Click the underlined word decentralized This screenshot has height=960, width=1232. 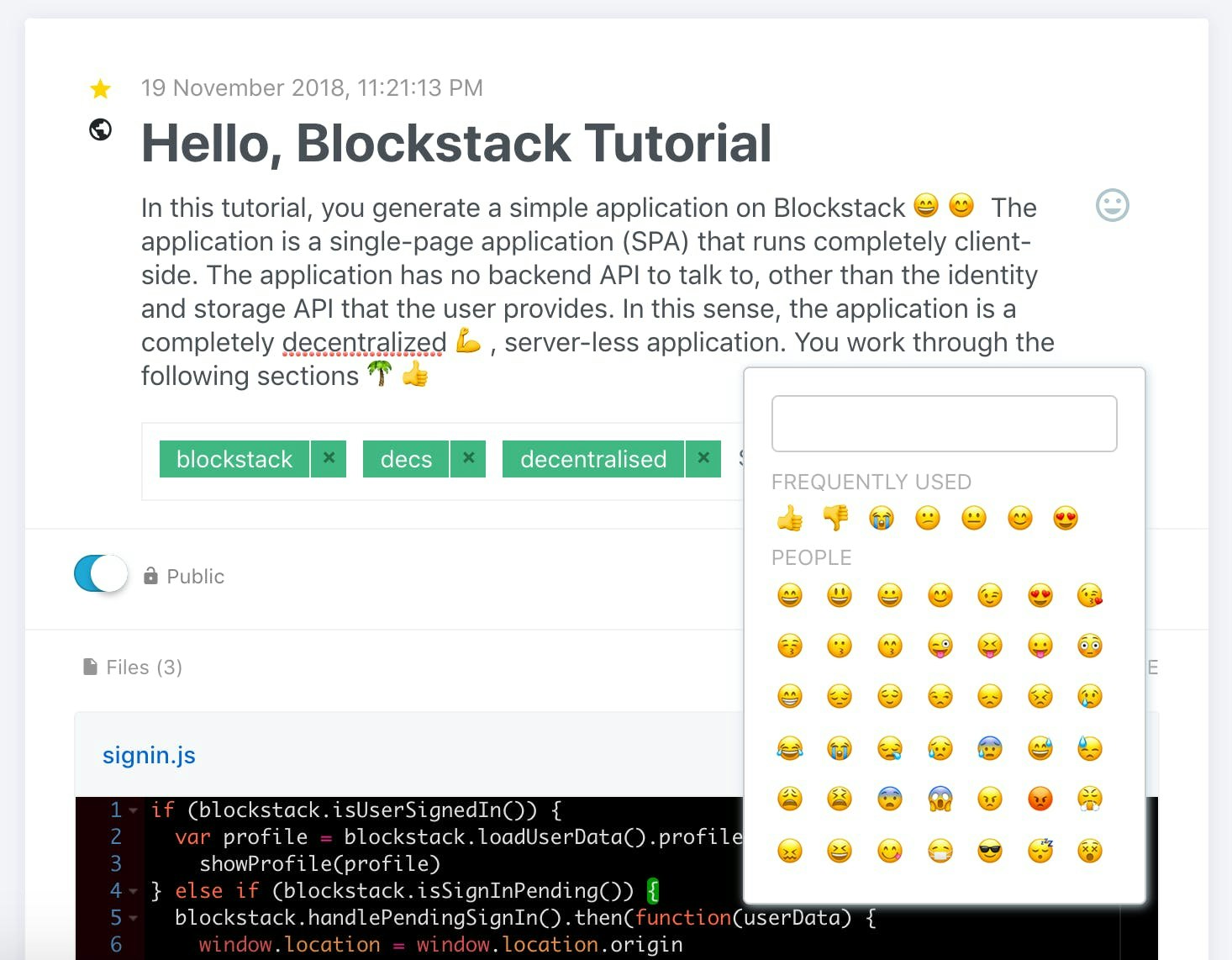click(364, 343)
